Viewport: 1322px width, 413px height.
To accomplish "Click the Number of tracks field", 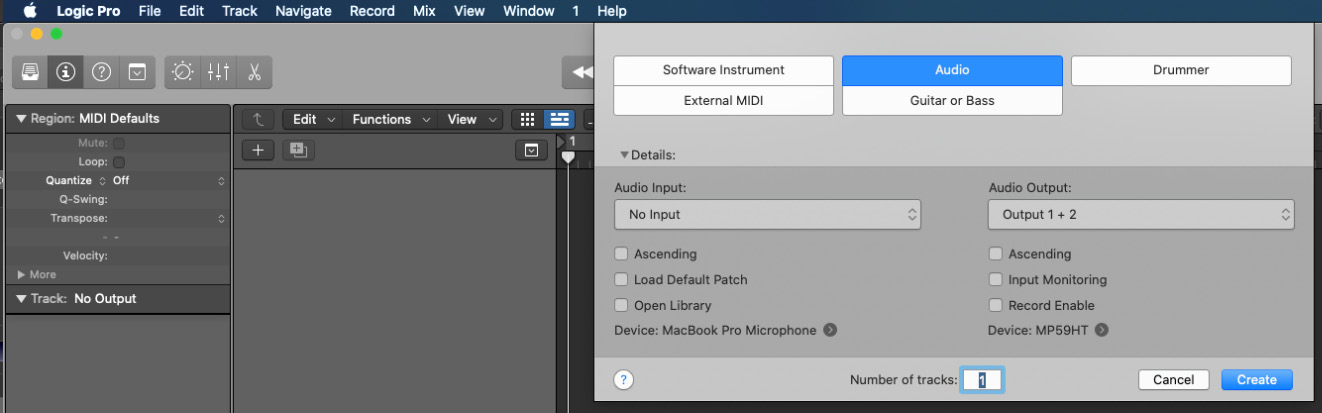I will [x=982, y=380].
